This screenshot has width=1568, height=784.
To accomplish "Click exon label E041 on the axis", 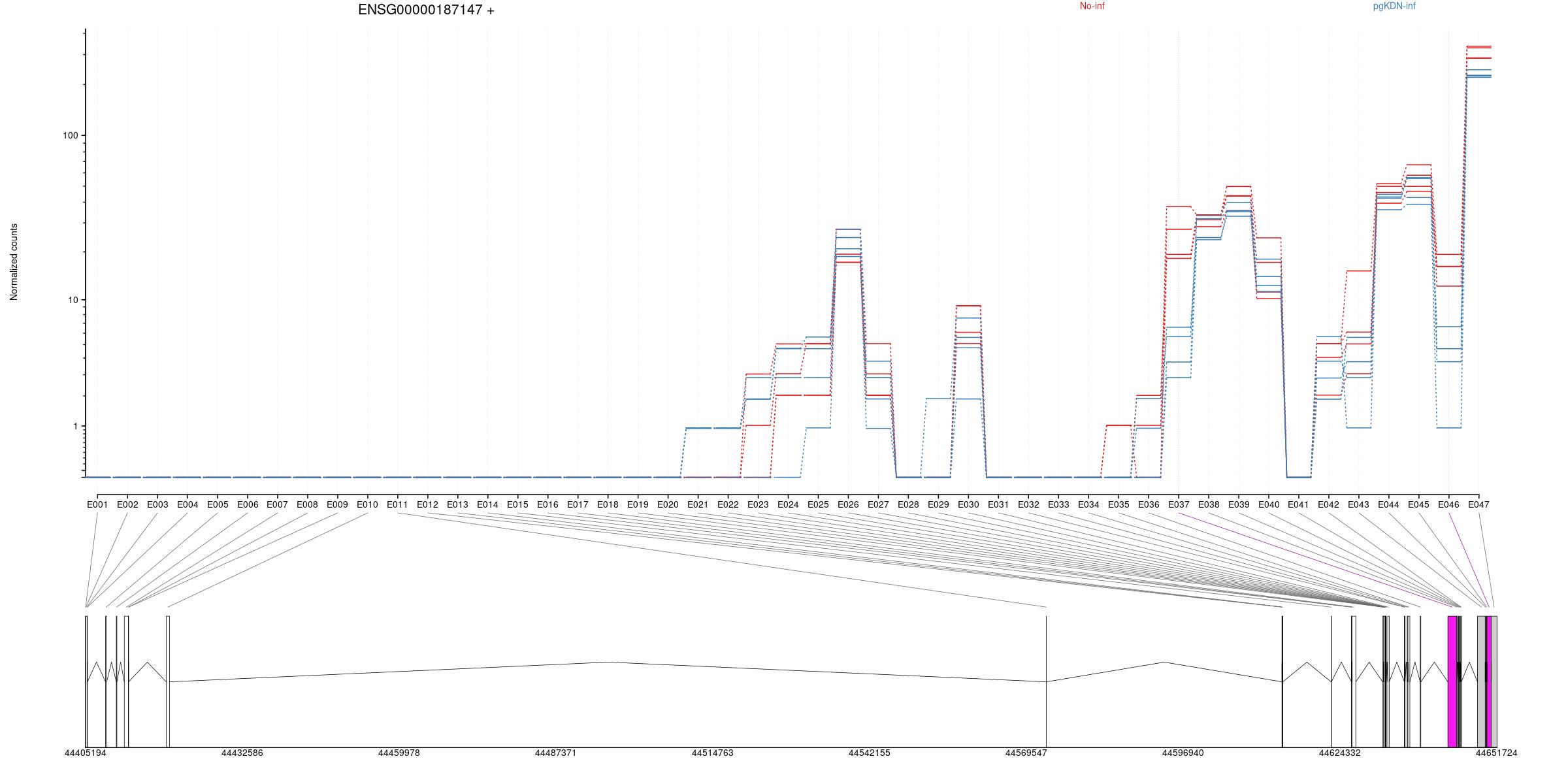I will [x=1298, y=505].
